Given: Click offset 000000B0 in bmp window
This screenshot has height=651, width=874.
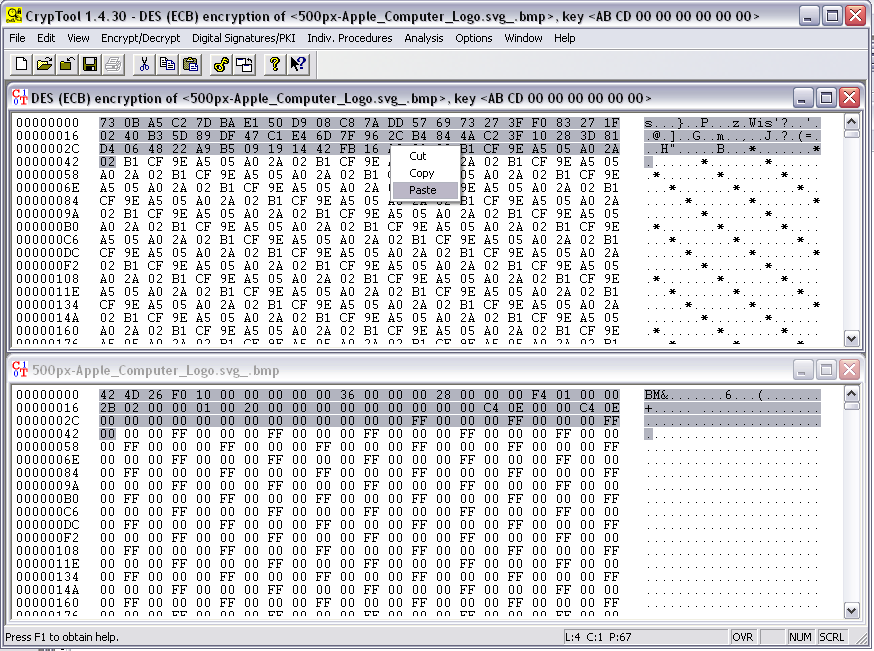Looking at the screenshot, I should pos(47,498).
